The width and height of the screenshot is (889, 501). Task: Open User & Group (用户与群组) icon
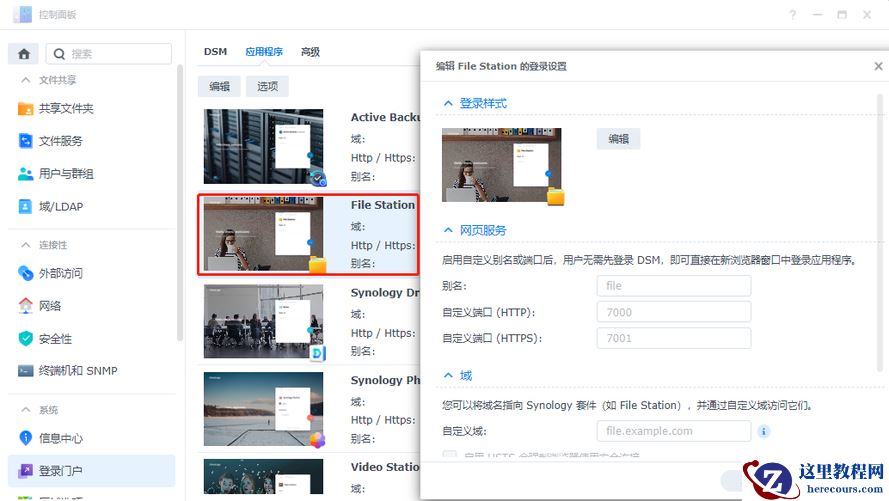(26, 173)
